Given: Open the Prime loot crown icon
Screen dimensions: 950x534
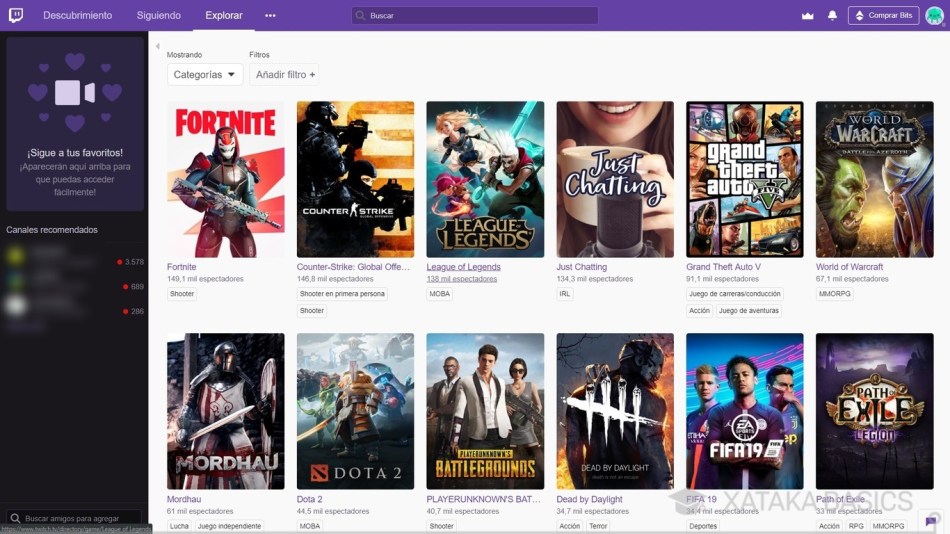Looking at the screenshot, I should (808, 16).
